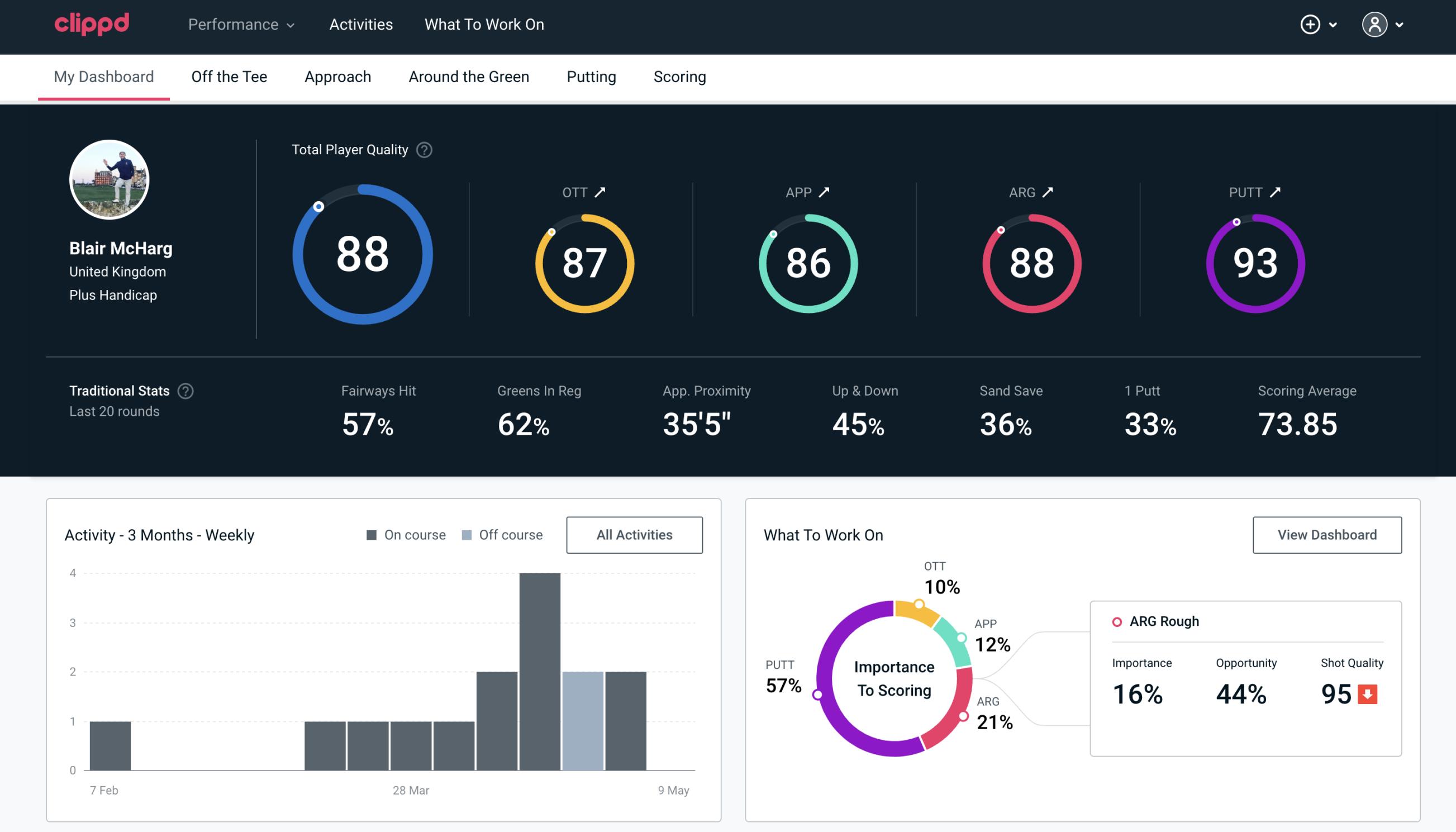
Task: Click the Scoring tab
Action: click(680, 76)
